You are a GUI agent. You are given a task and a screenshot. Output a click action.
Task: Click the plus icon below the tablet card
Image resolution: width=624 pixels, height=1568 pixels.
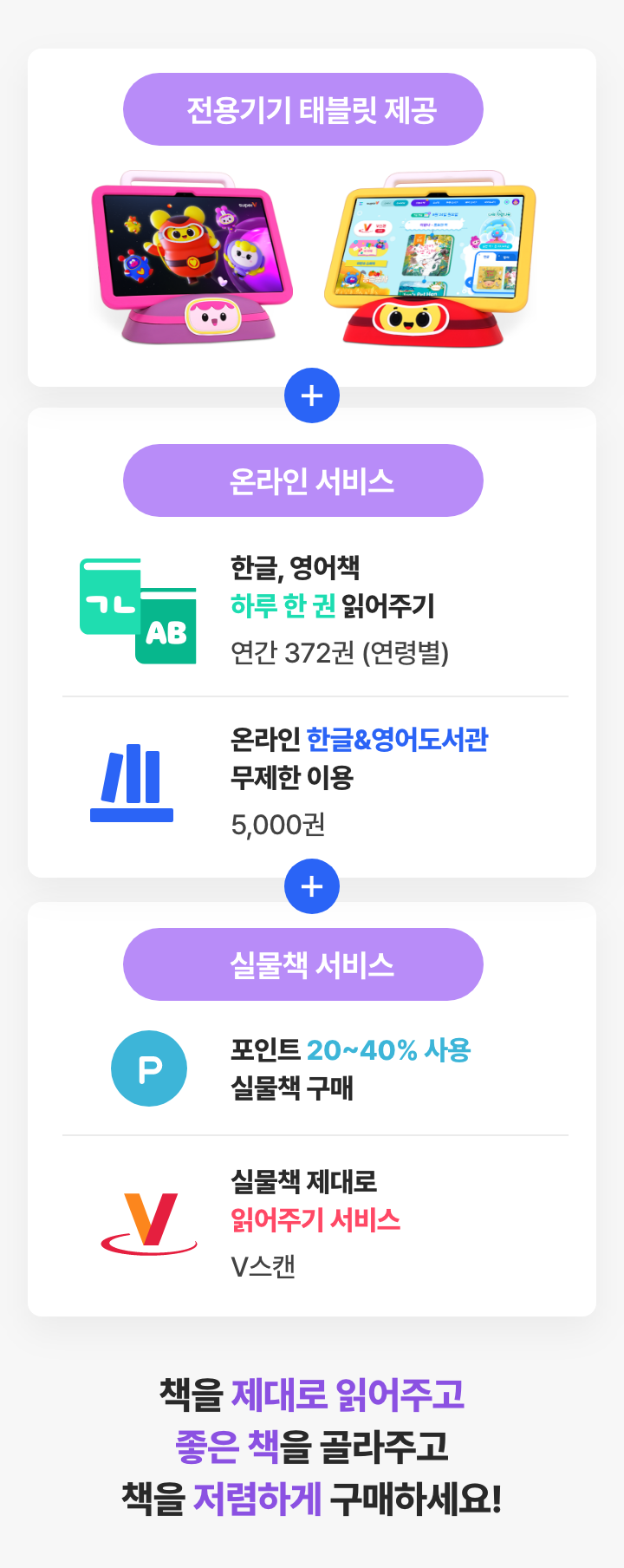tap(312, 395)
